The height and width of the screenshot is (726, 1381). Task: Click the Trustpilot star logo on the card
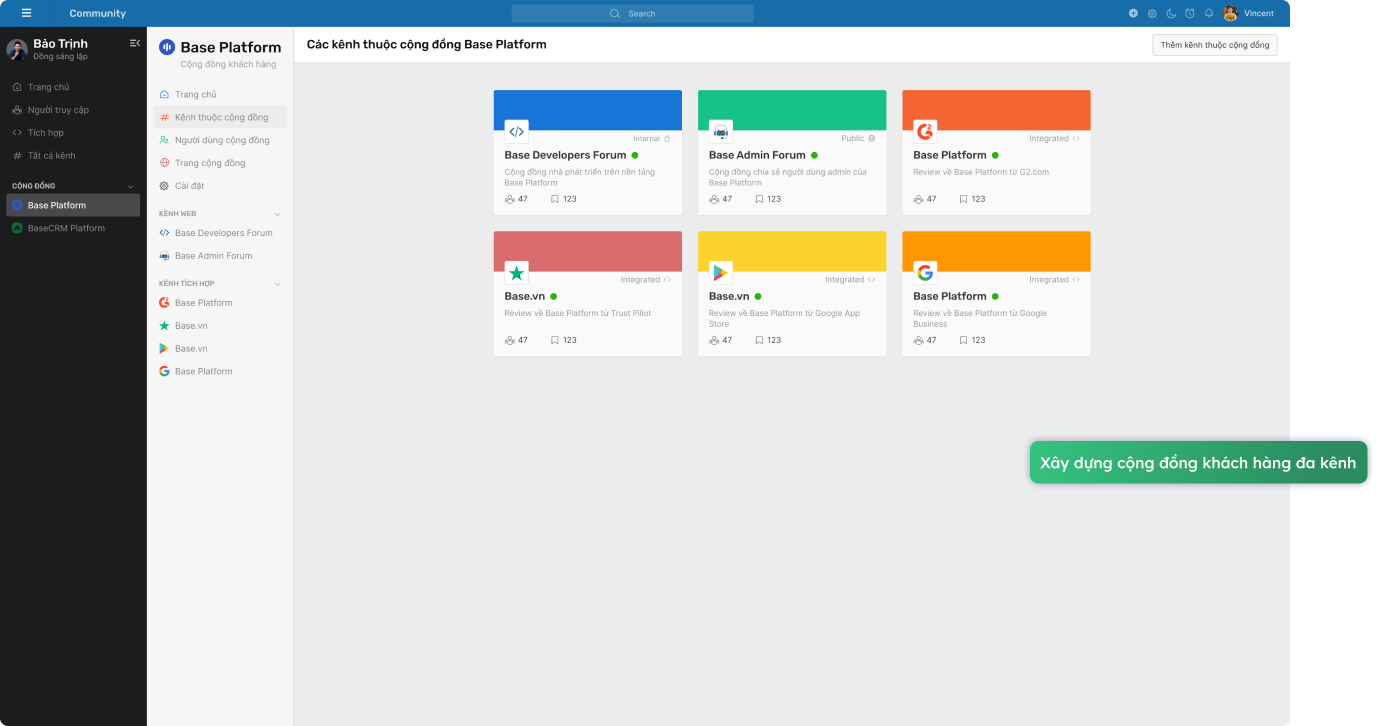[516, 272]
